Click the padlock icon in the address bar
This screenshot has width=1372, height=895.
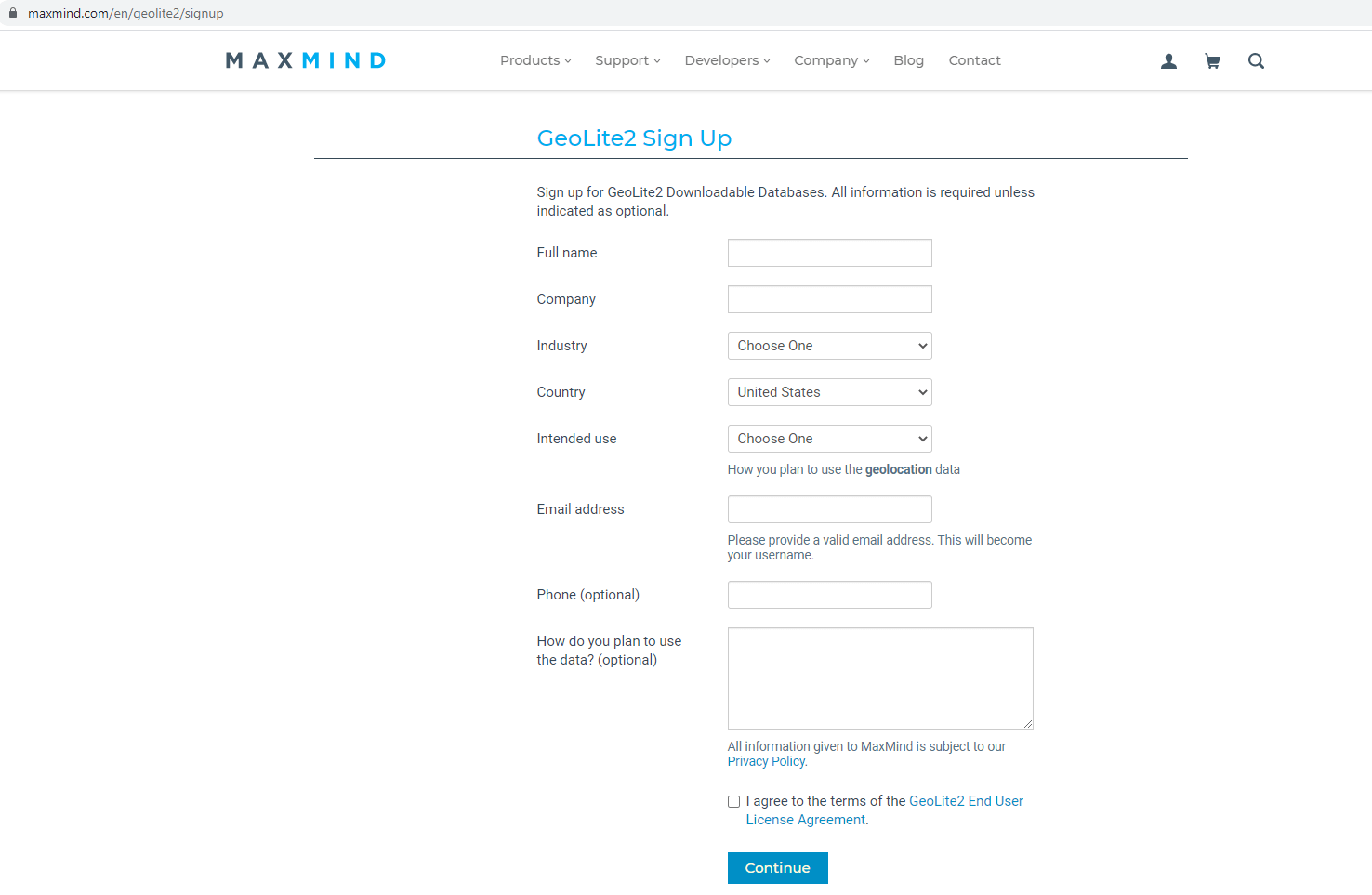(x=10, y=13)
